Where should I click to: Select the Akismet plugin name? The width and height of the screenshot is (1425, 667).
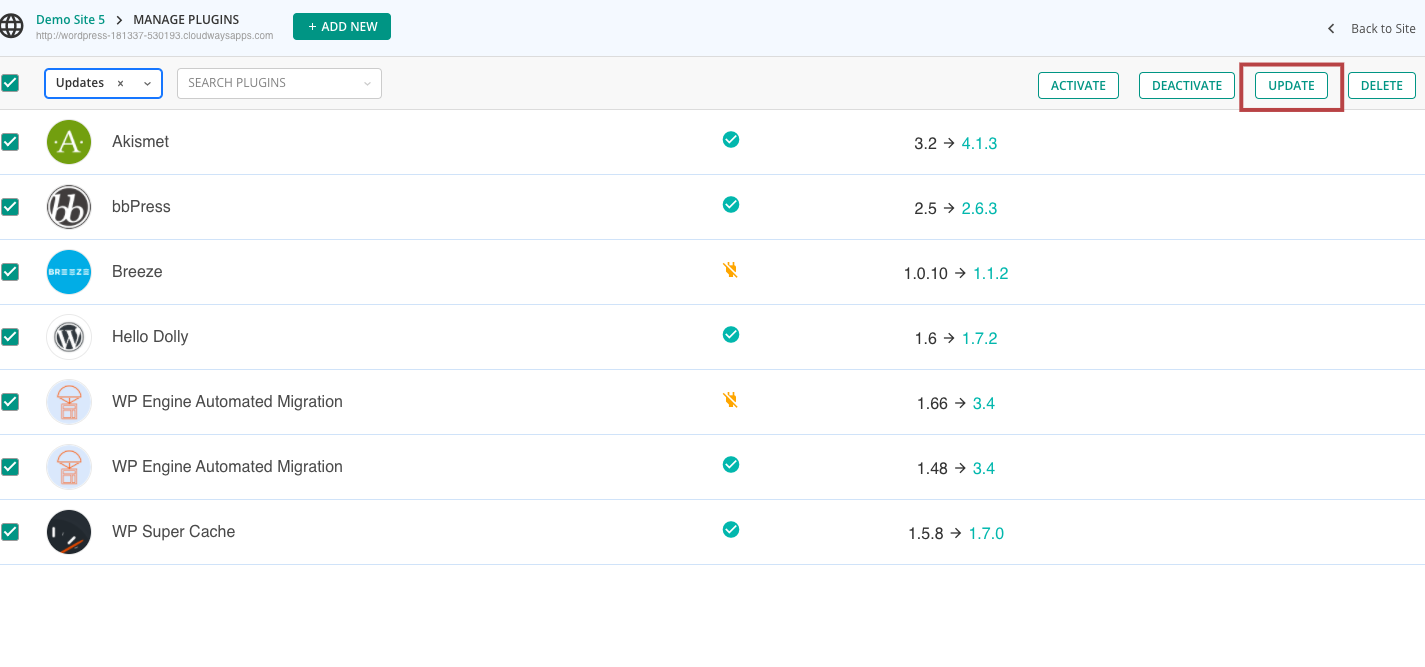140,142
